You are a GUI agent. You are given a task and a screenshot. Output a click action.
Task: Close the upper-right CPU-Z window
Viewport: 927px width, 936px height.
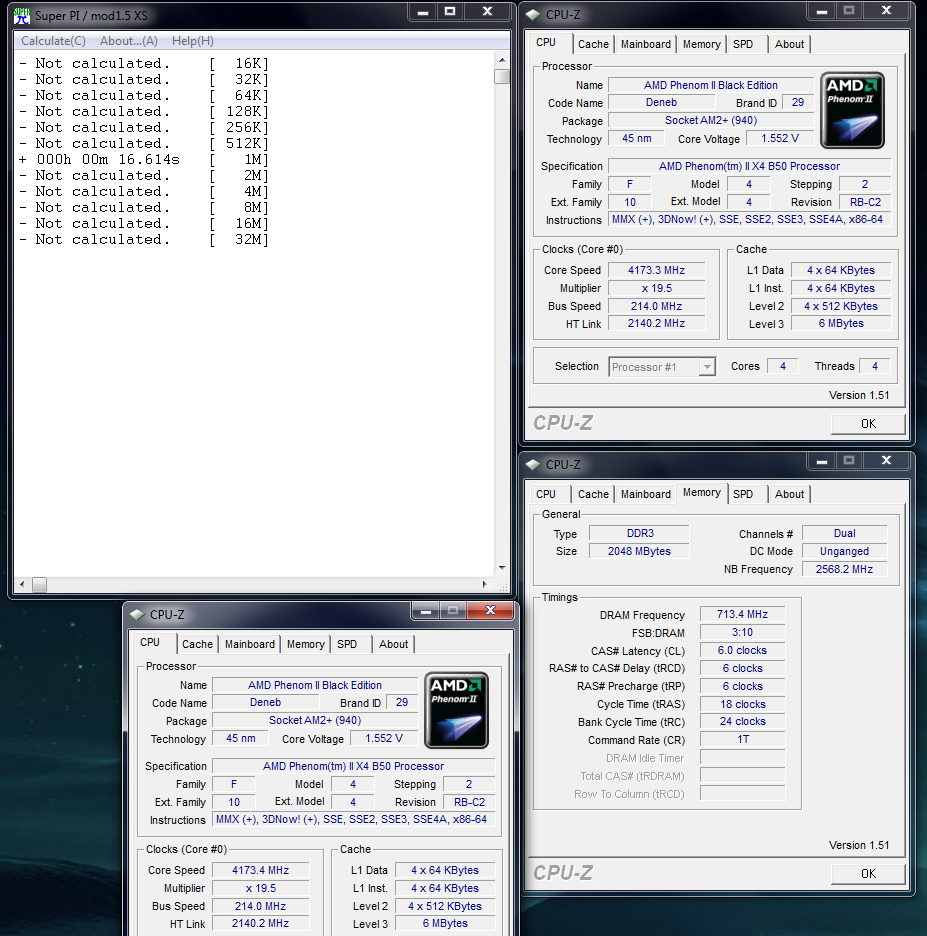point(886,11)
